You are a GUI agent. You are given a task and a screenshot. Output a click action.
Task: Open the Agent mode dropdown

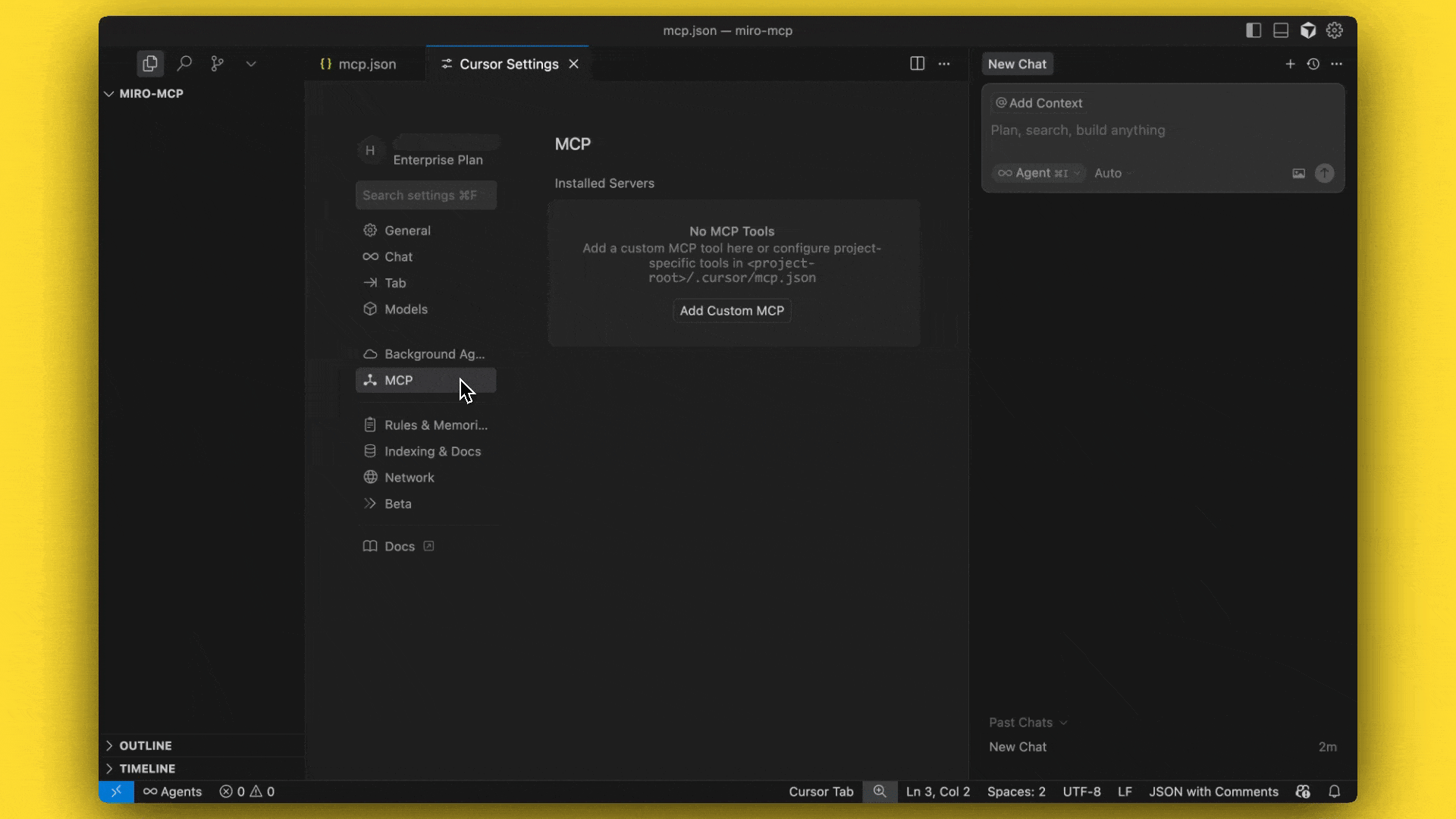[1038, 173]
